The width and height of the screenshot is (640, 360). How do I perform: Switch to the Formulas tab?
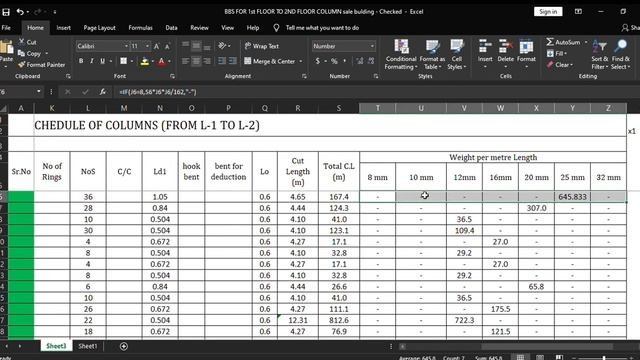pos(140,28)
